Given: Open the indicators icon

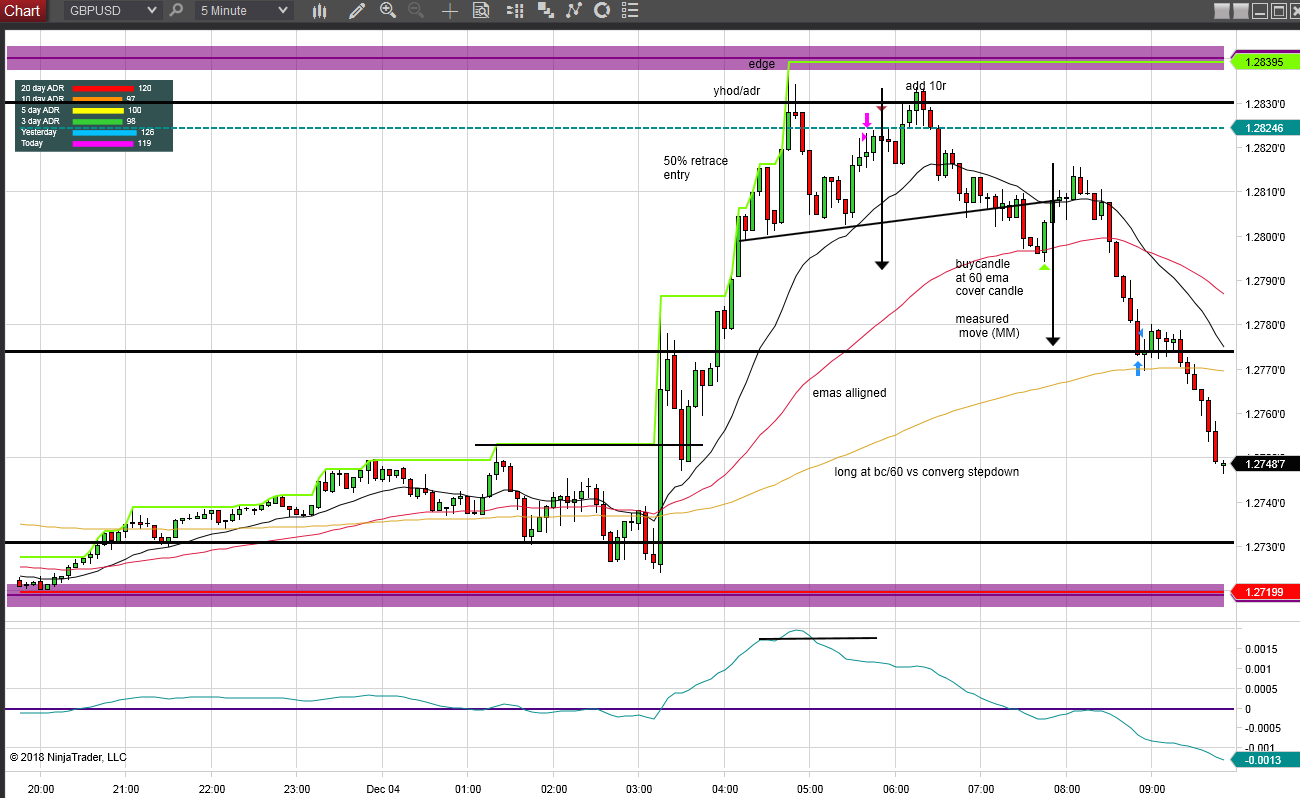Looking at the screenshot, I should pyautogui.click(x=574, y=11).
